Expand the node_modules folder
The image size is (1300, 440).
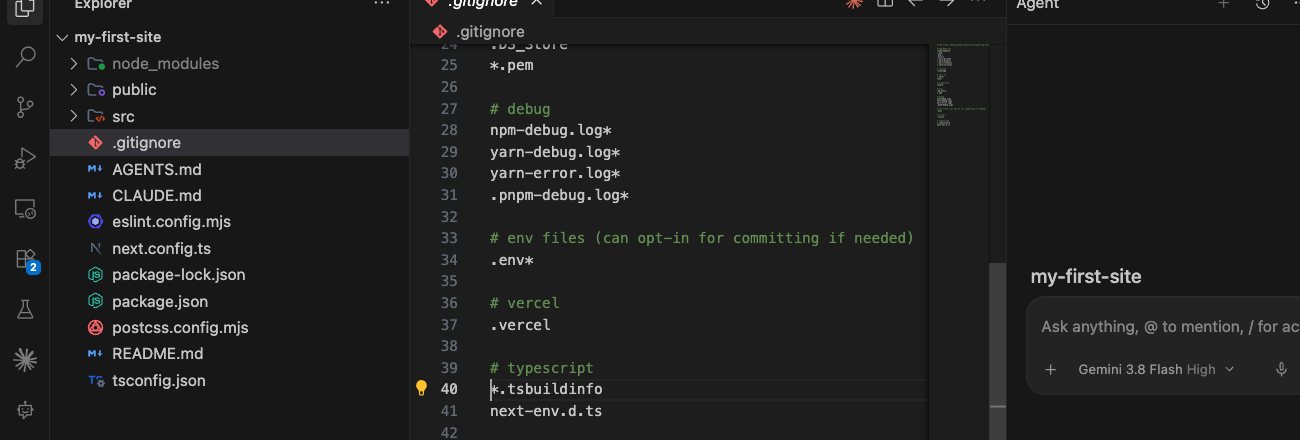(73, 63)
